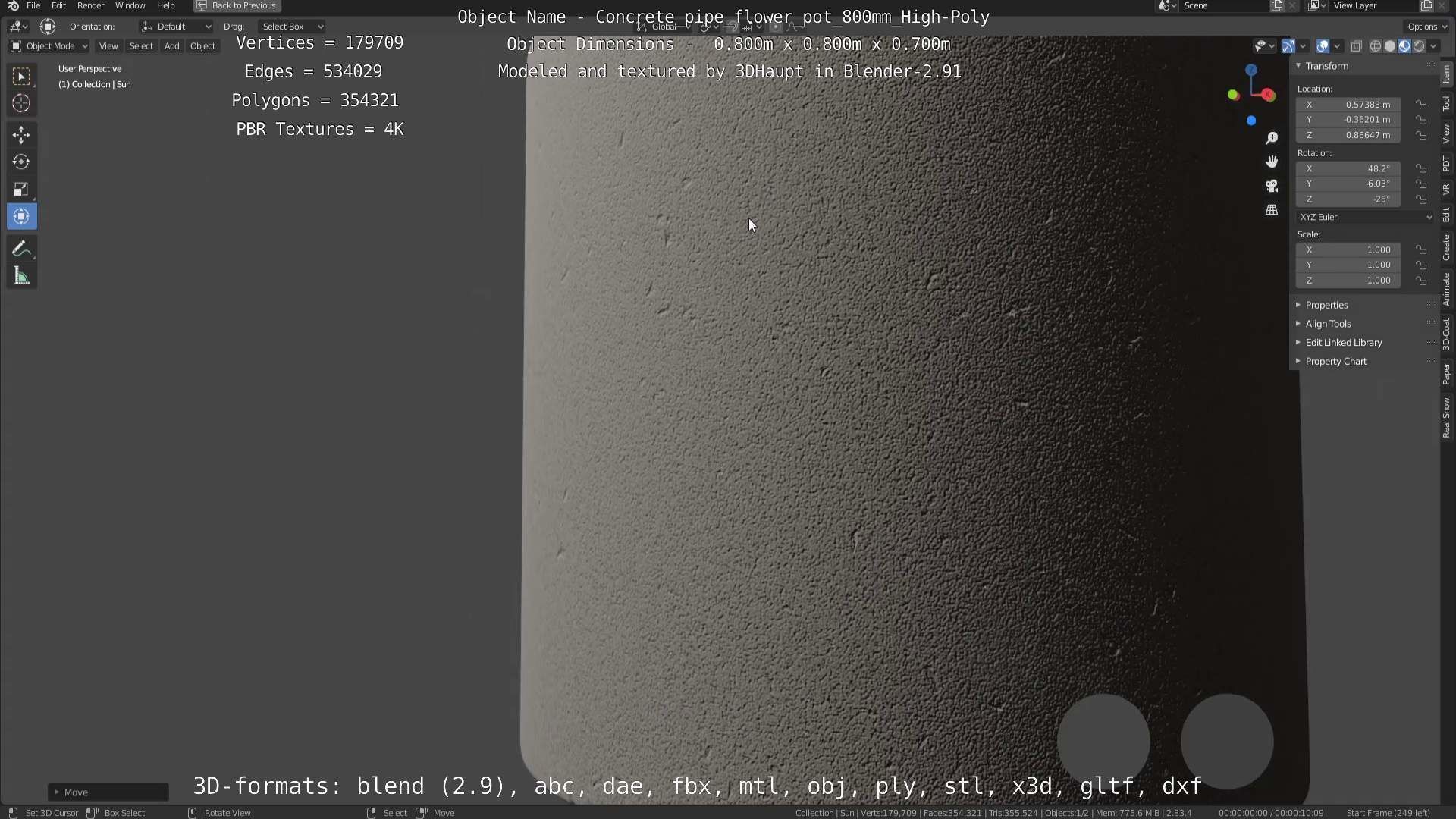This screenshot has height=819, width=1456.
Task: Select the Cursor tool in toolbar
Action: click(x=21, y=103)
